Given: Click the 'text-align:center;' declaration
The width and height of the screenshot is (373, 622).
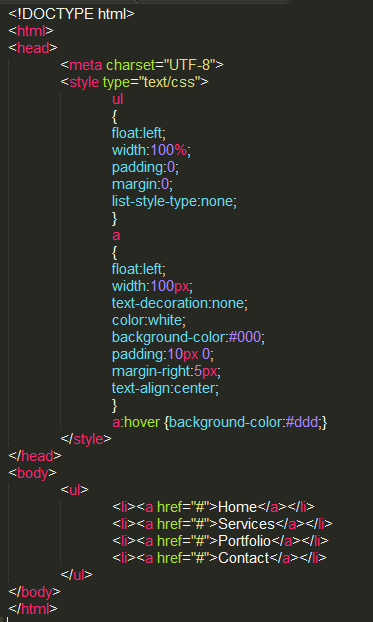Looking at the screenshot, I should click(x=165, y=388).
